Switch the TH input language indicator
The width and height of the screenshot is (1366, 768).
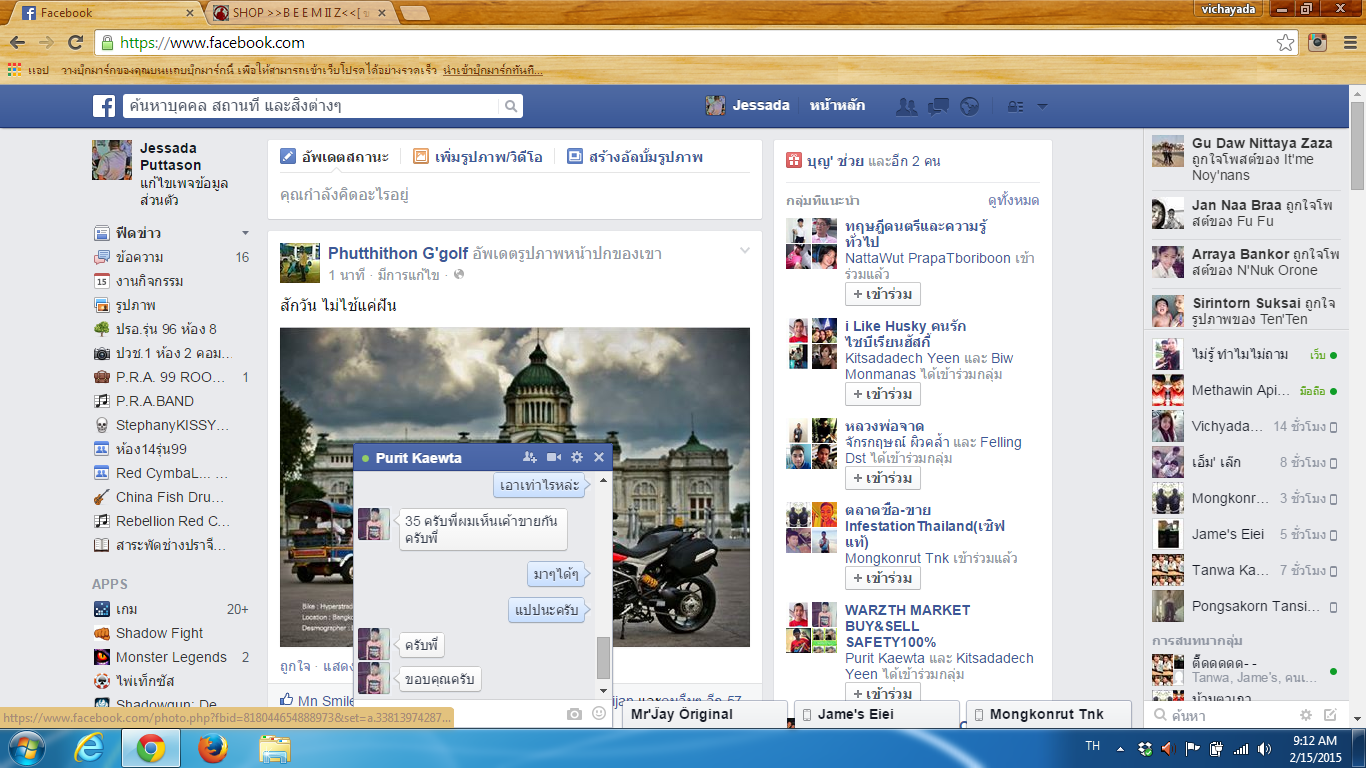point(1093,747)
